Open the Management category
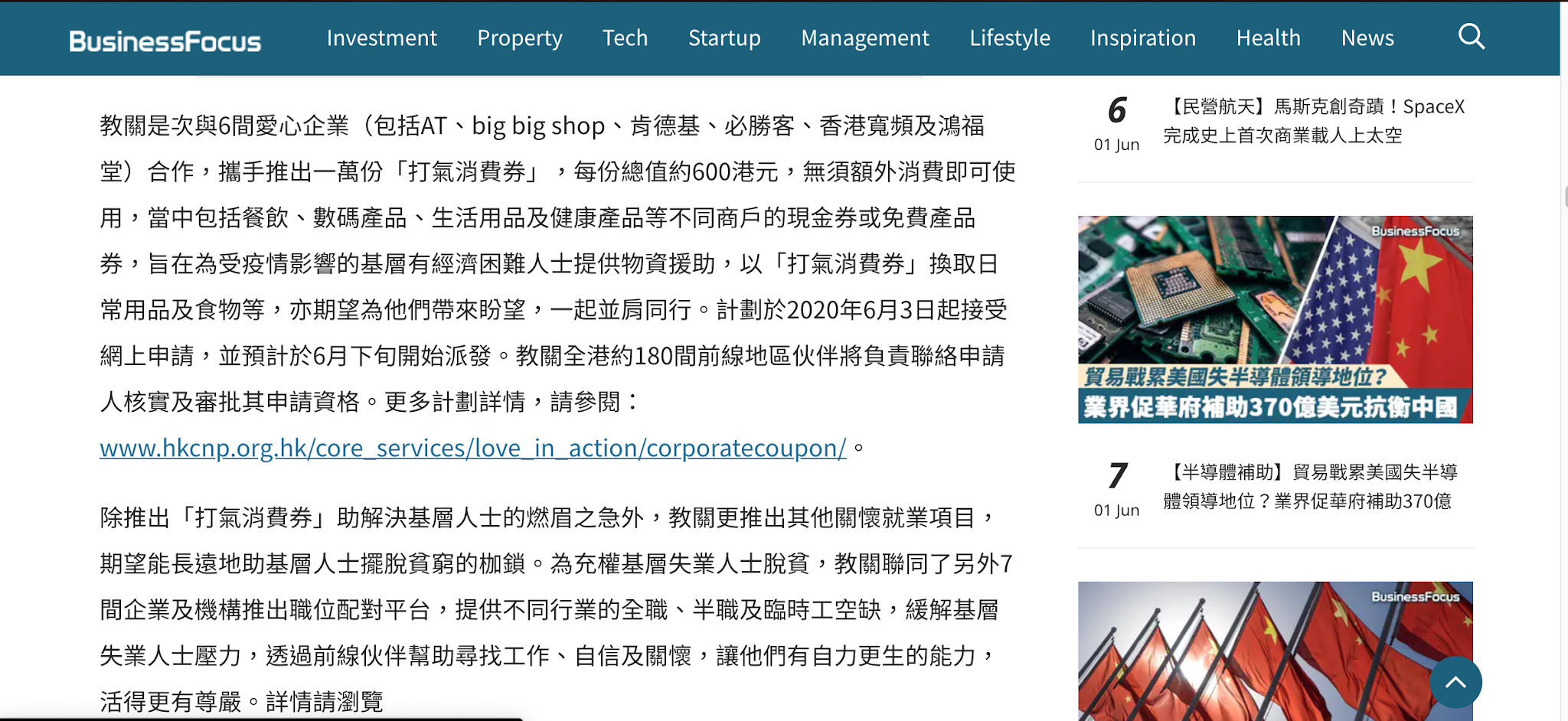This screenshot has width=1568, height=721. point(865,38)
